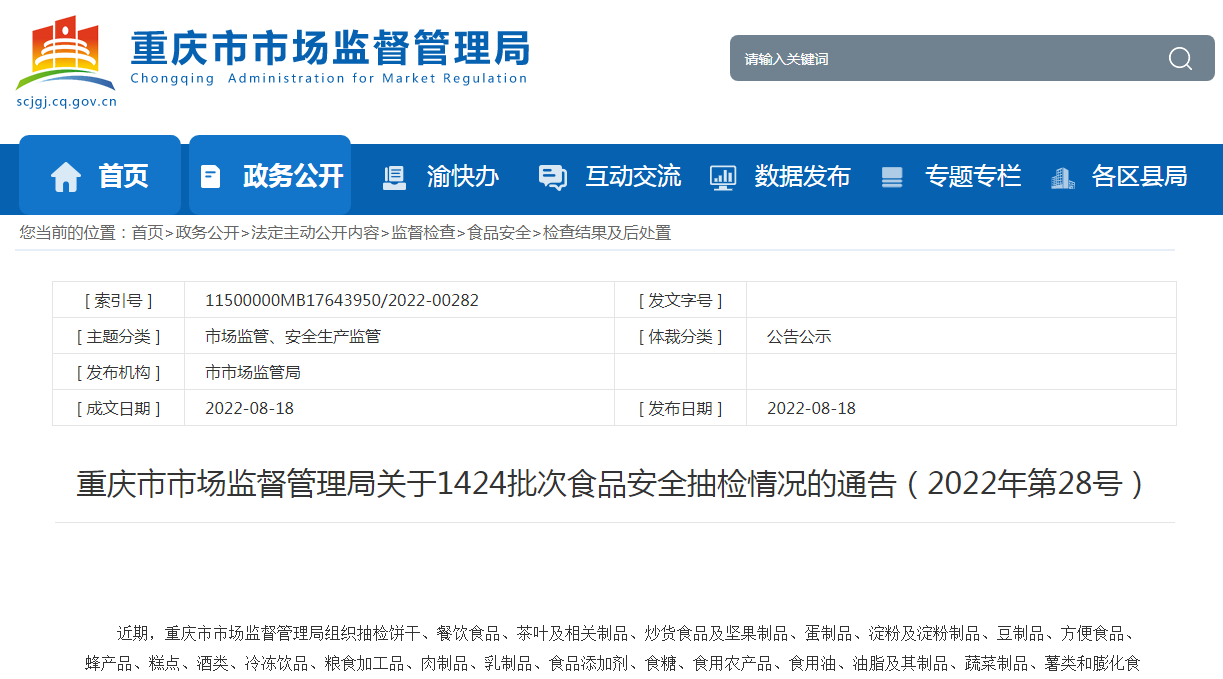Click the 检查结果及后处置 breadcrumb link
Image resolution: width=1223 pixels, height=679 pixels.
tap(607, 233)
